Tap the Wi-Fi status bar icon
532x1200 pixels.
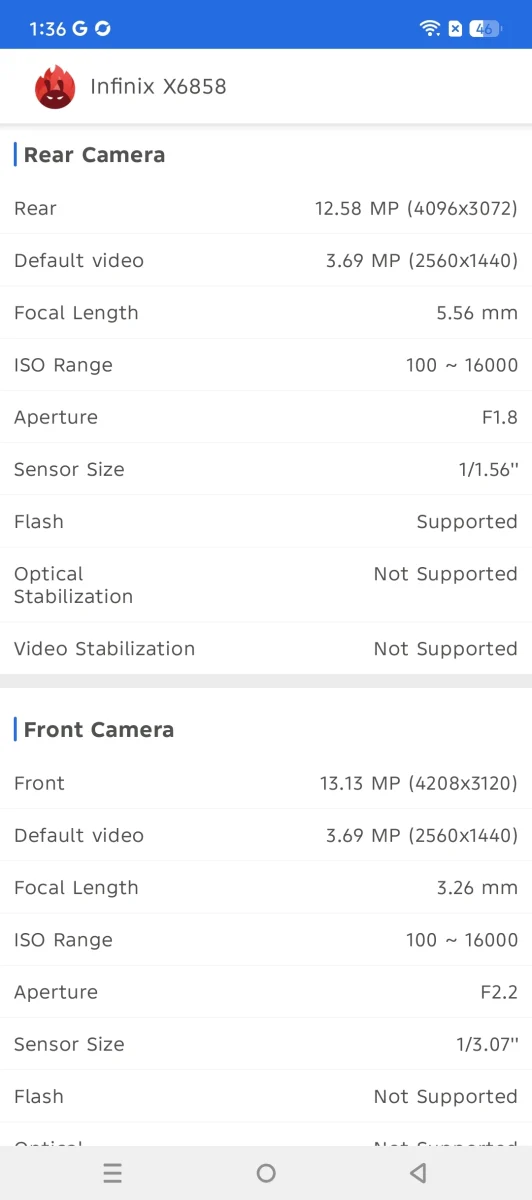coord(430,28)
